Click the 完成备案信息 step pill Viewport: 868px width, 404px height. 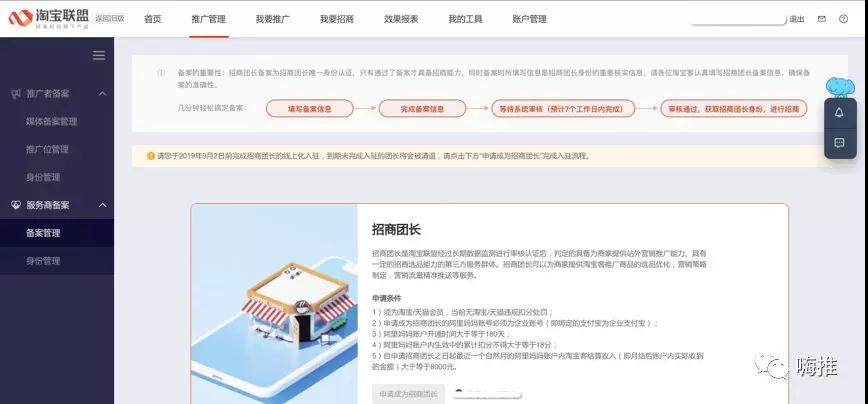422,108
